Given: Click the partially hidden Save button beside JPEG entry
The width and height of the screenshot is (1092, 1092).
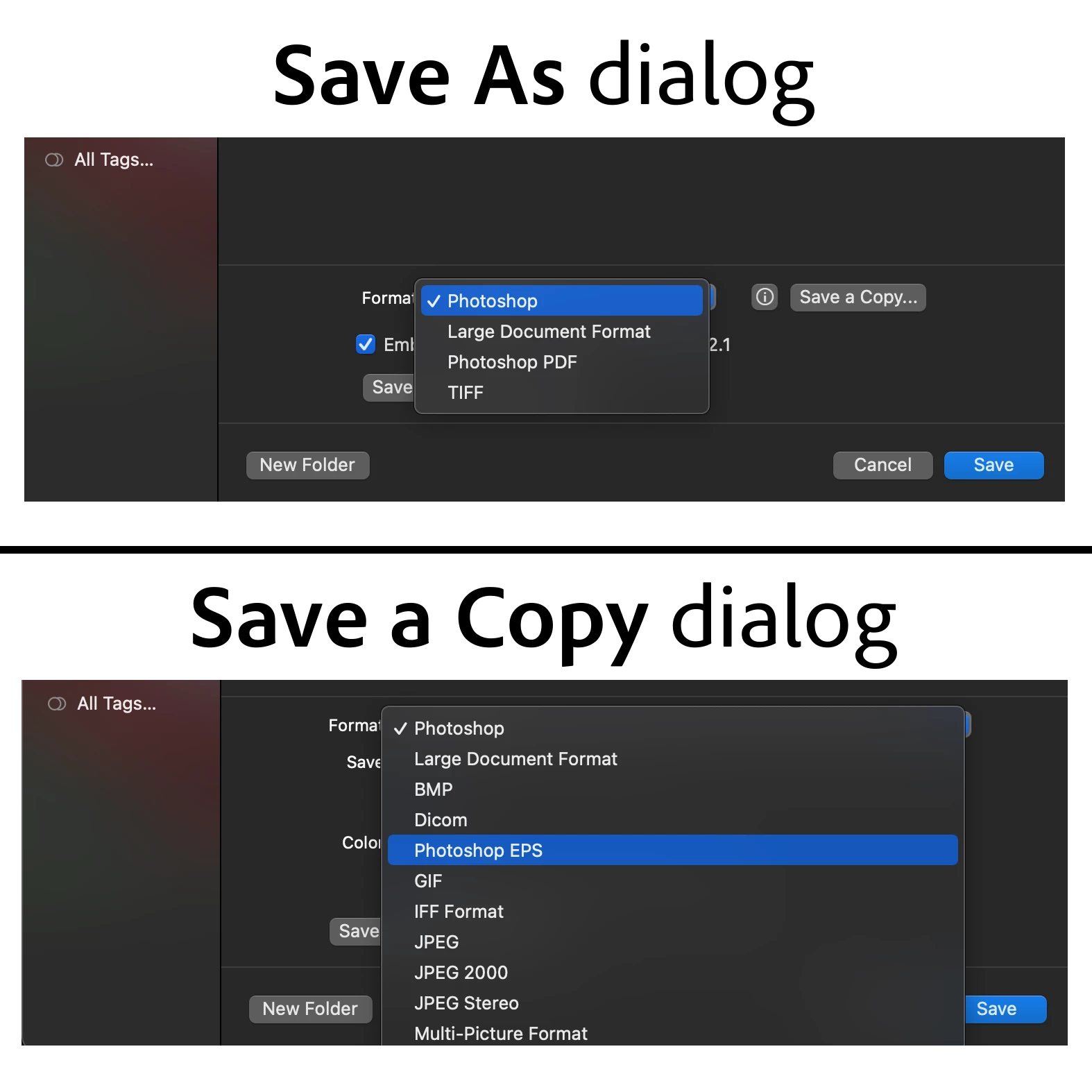Looking at the screenshot, I should tap(355, 931).
